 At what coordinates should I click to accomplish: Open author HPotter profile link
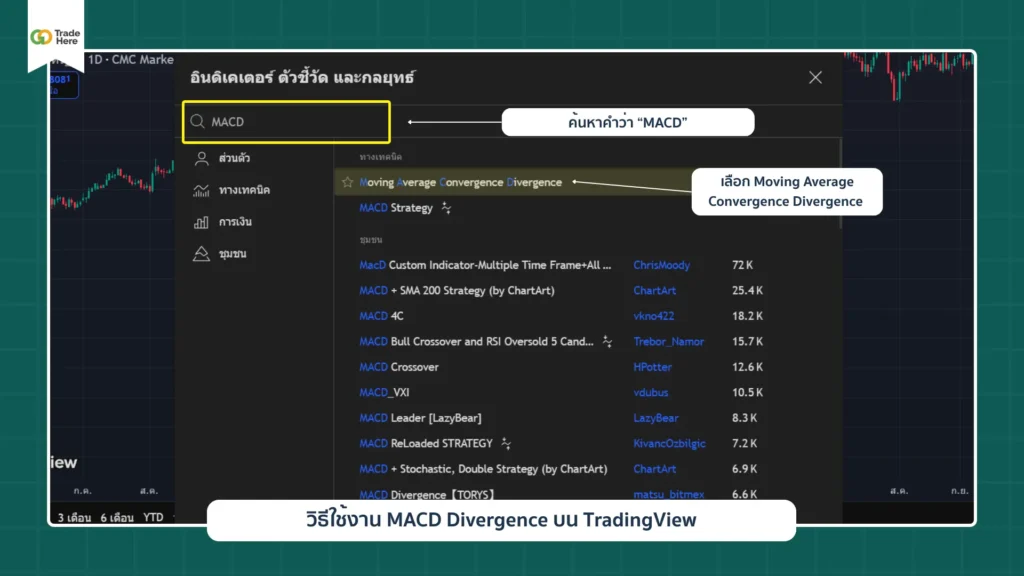[652, 367]
